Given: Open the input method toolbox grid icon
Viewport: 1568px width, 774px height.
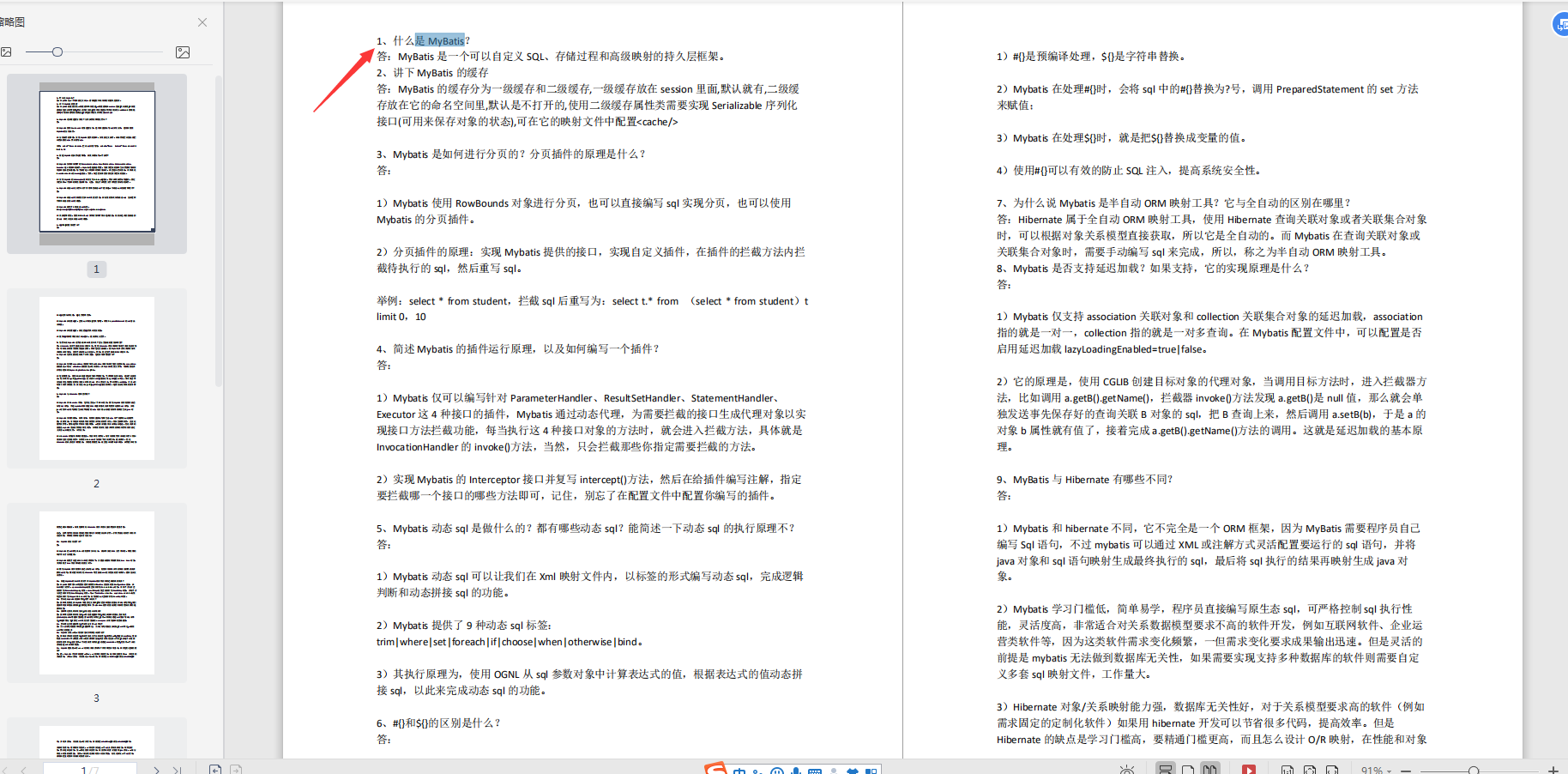Looking at the screenshot, I should [871, 771].
